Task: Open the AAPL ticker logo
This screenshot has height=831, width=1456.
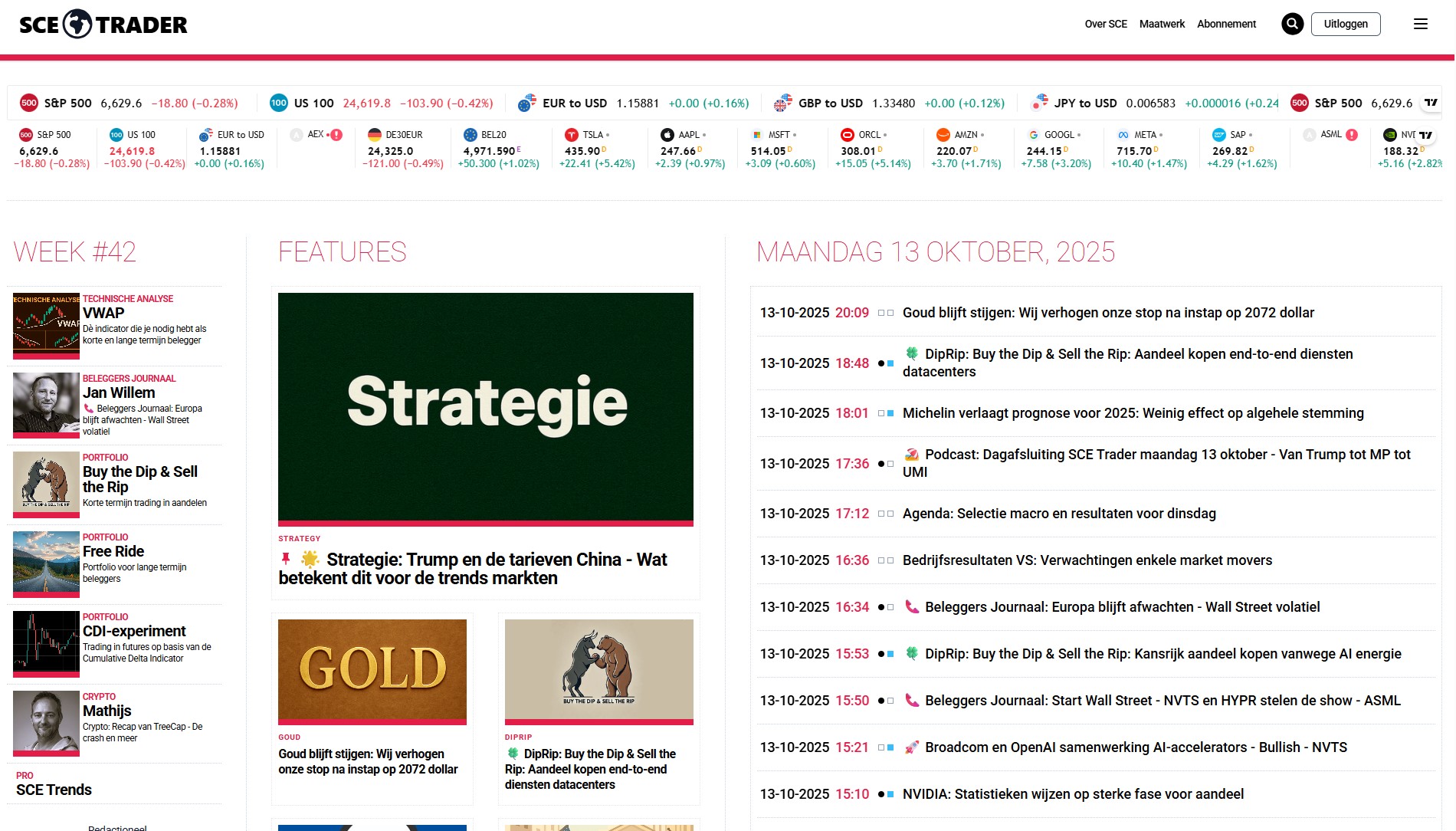Action: click(667, 135)
